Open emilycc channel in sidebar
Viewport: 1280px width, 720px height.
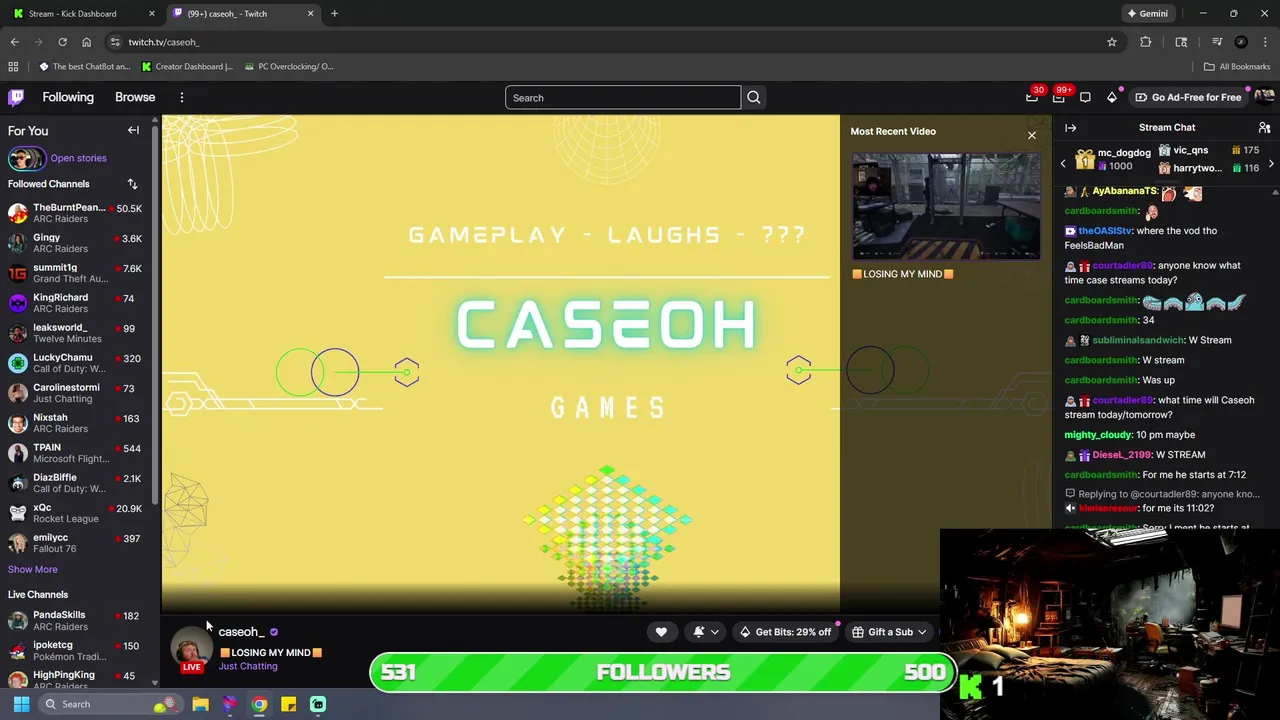click(76, 543)
